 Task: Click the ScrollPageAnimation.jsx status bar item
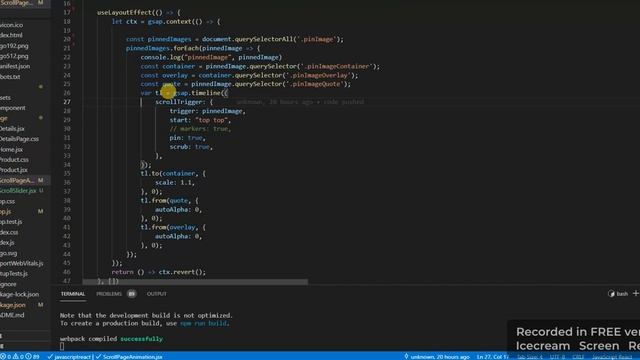coord(129,356)
